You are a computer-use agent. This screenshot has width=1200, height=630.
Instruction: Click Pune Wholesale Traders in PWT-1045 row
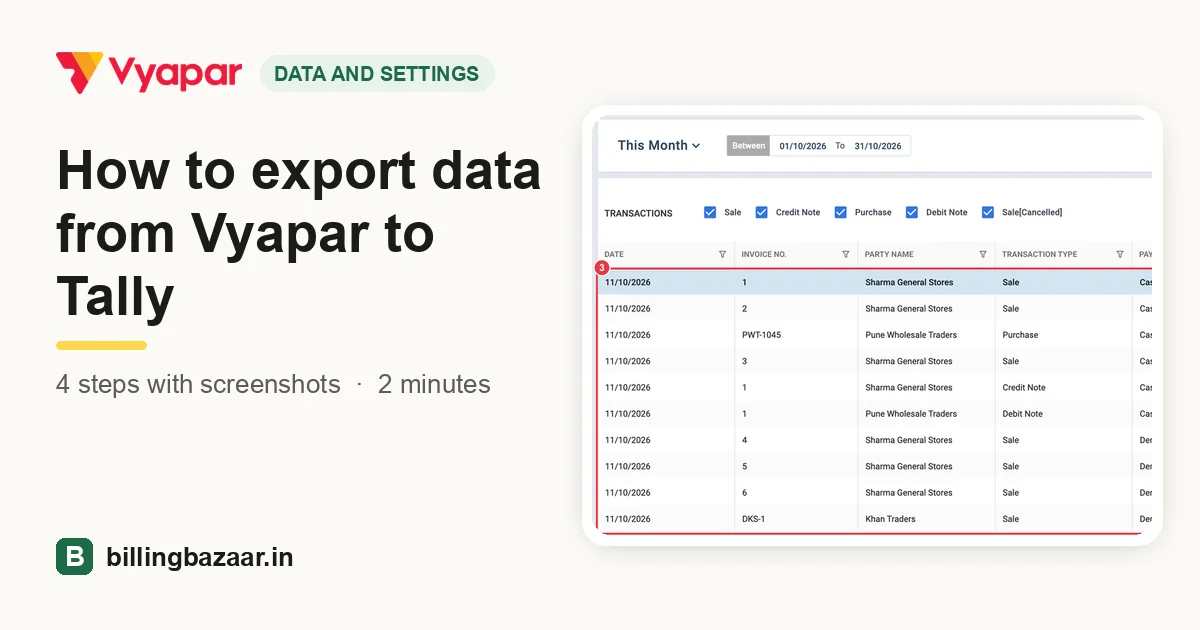[911, 335]
